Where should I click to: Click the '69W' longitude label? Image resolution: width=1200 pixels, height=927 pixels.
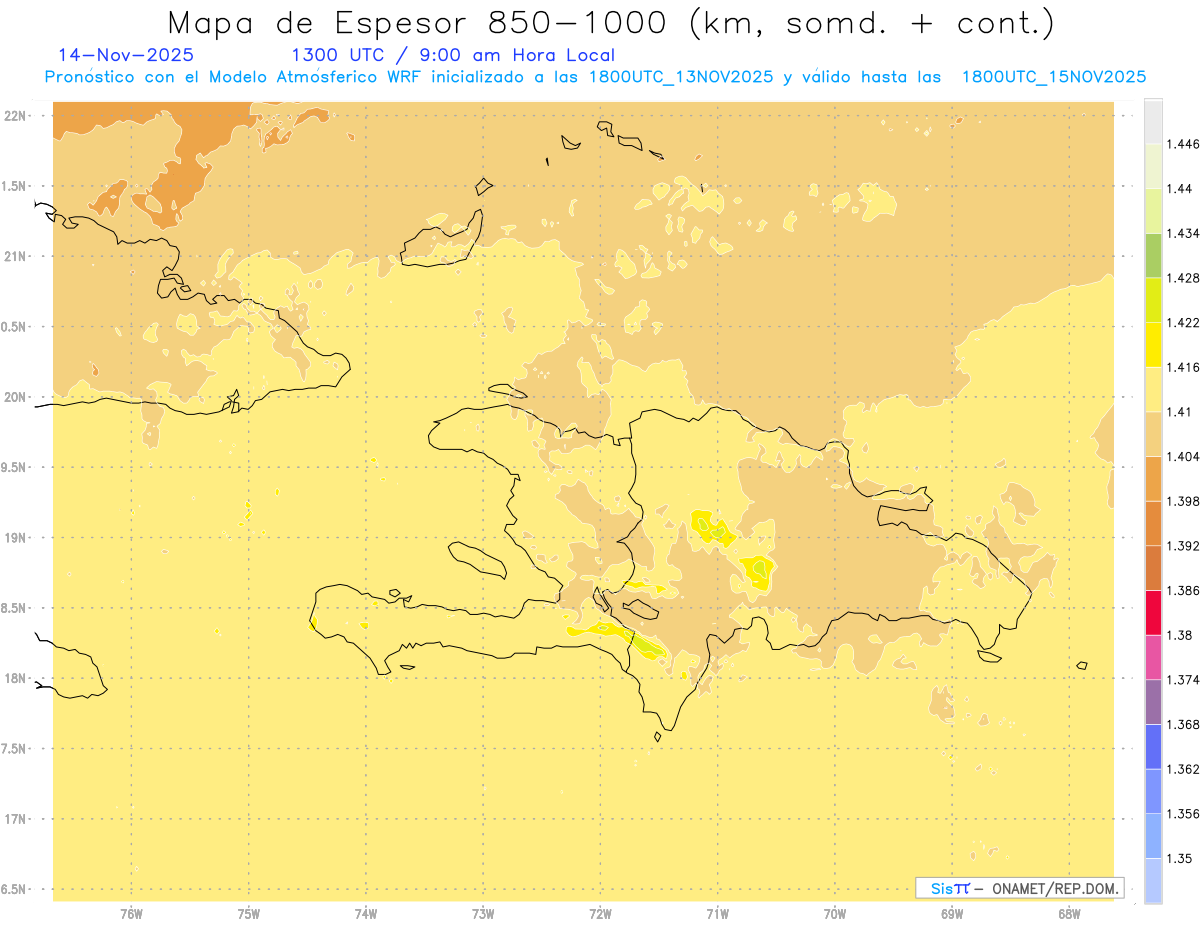pyautogui.click(x=952, y=914)
